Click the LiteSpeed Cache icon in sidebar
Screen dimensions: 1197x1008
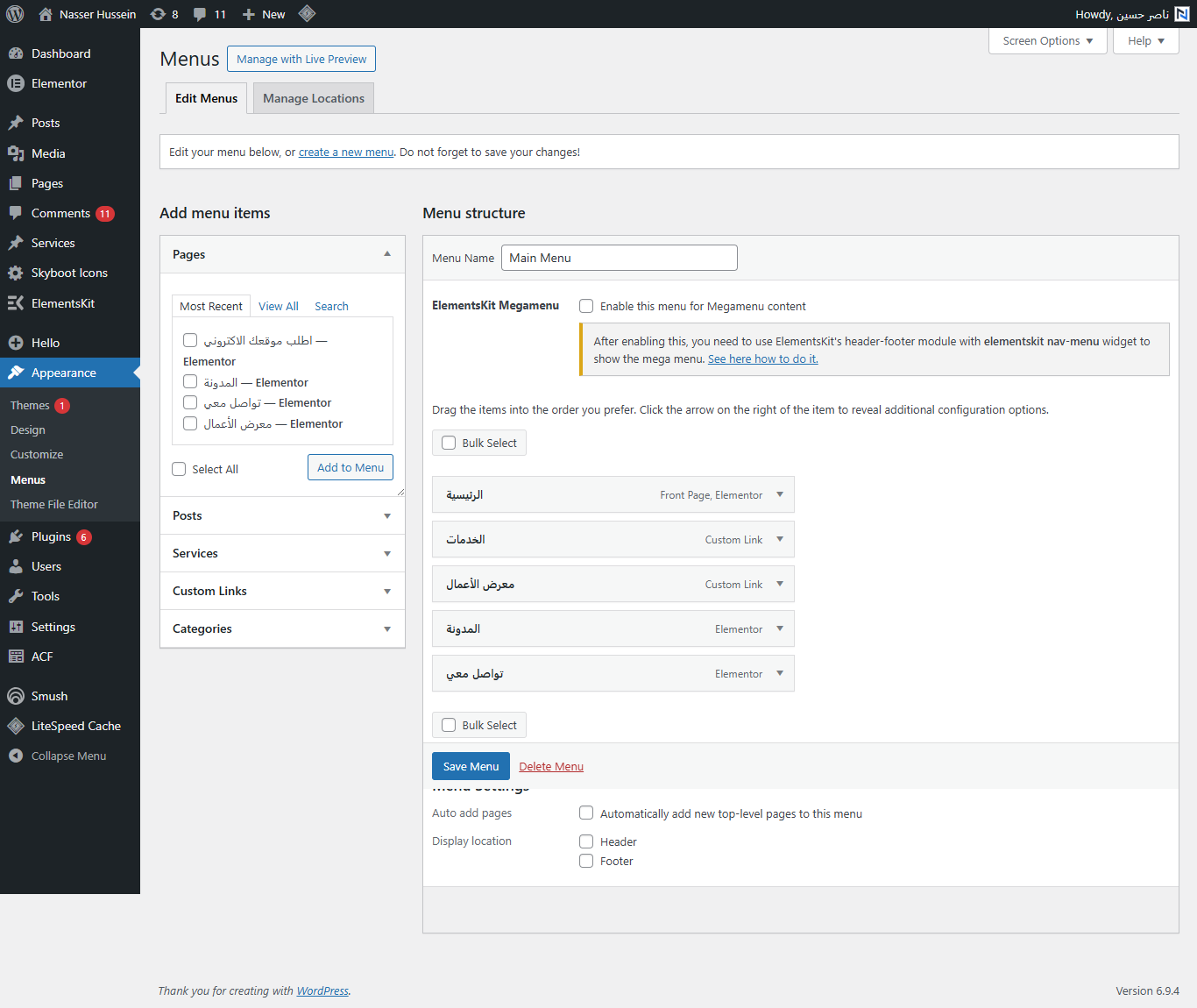16,726
